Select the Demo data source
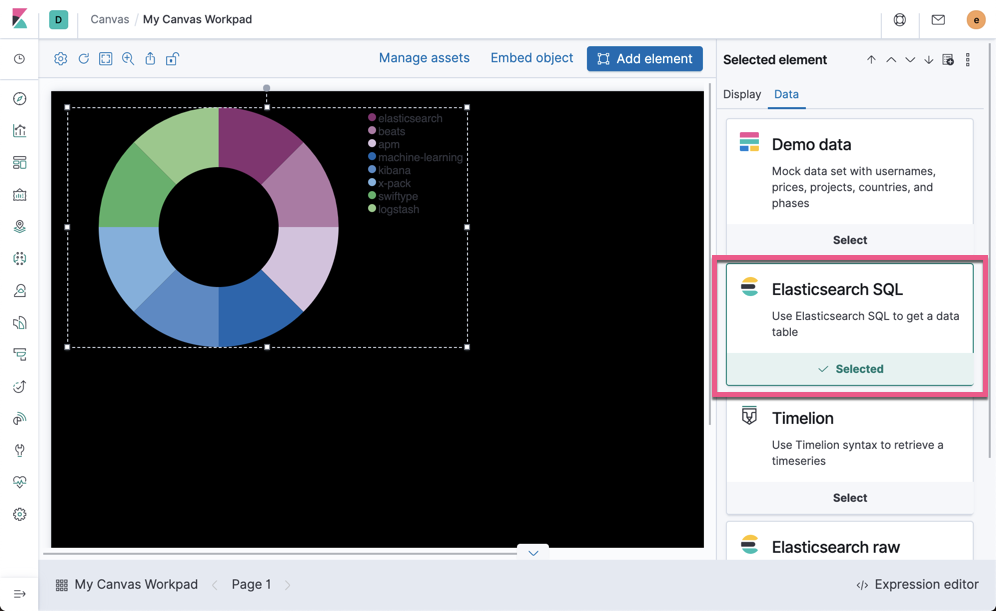The height and width of the screenshot is (611, 996). coord(850,240)
